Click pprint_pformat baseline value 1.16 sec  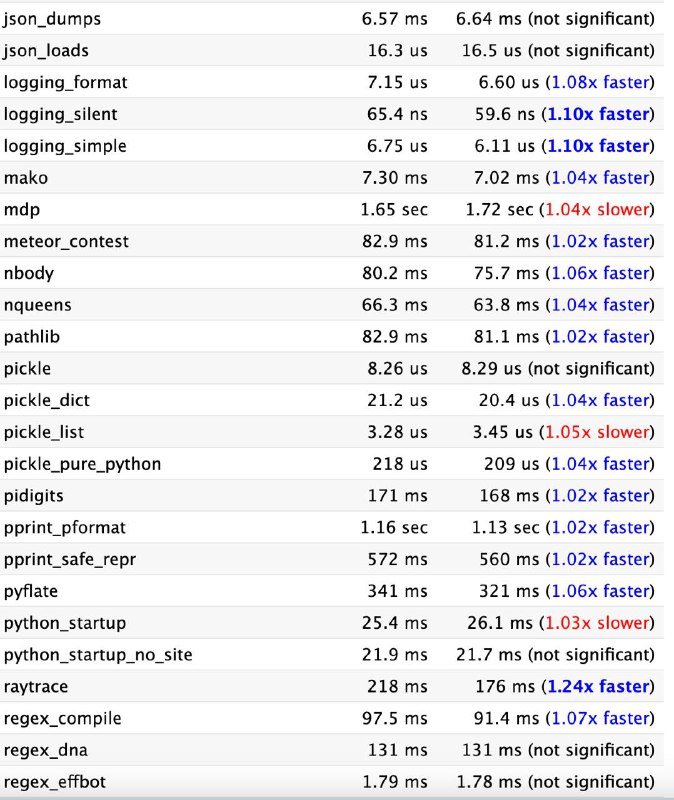point(394,528)
